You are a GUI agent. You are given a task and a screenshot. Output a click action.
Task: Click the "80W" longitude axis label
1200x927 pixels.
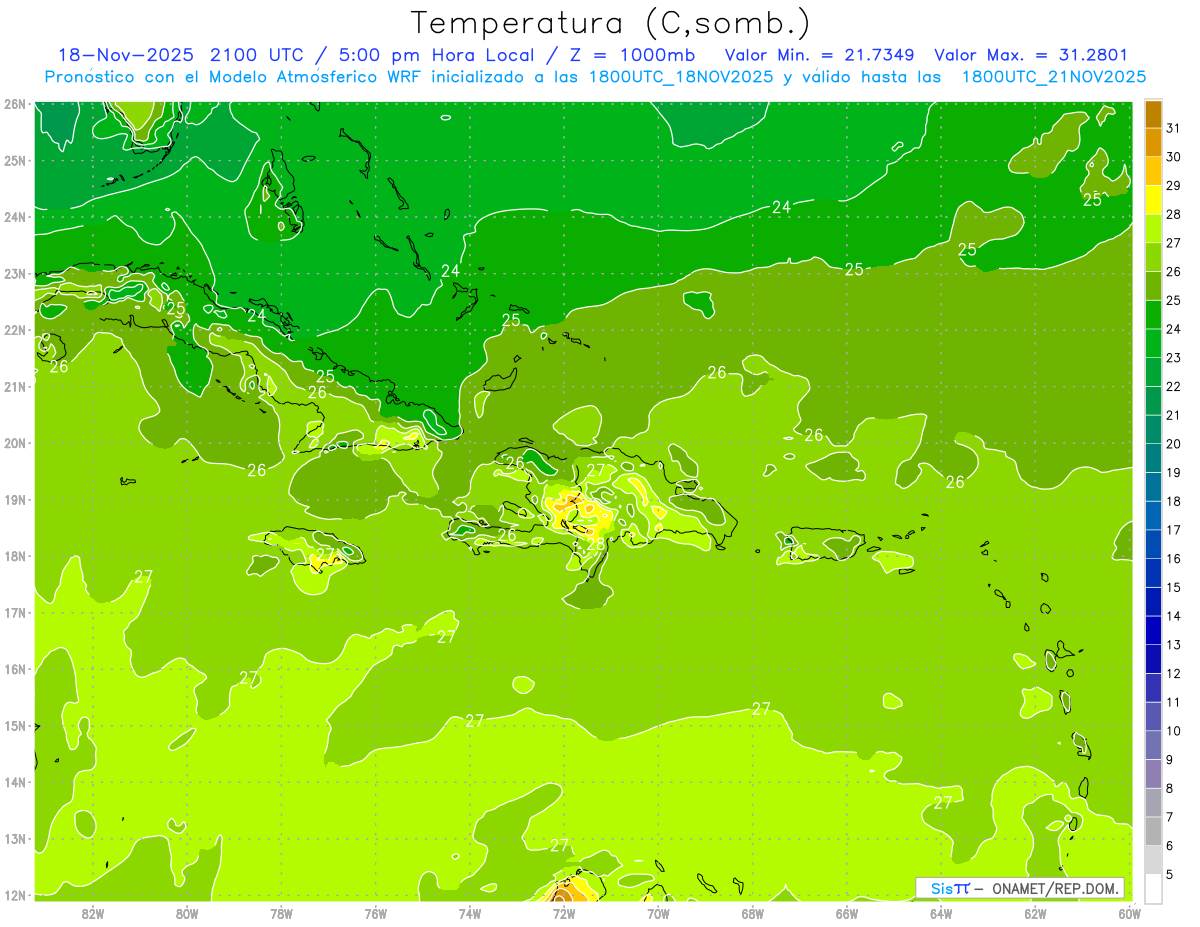(187, 912)
